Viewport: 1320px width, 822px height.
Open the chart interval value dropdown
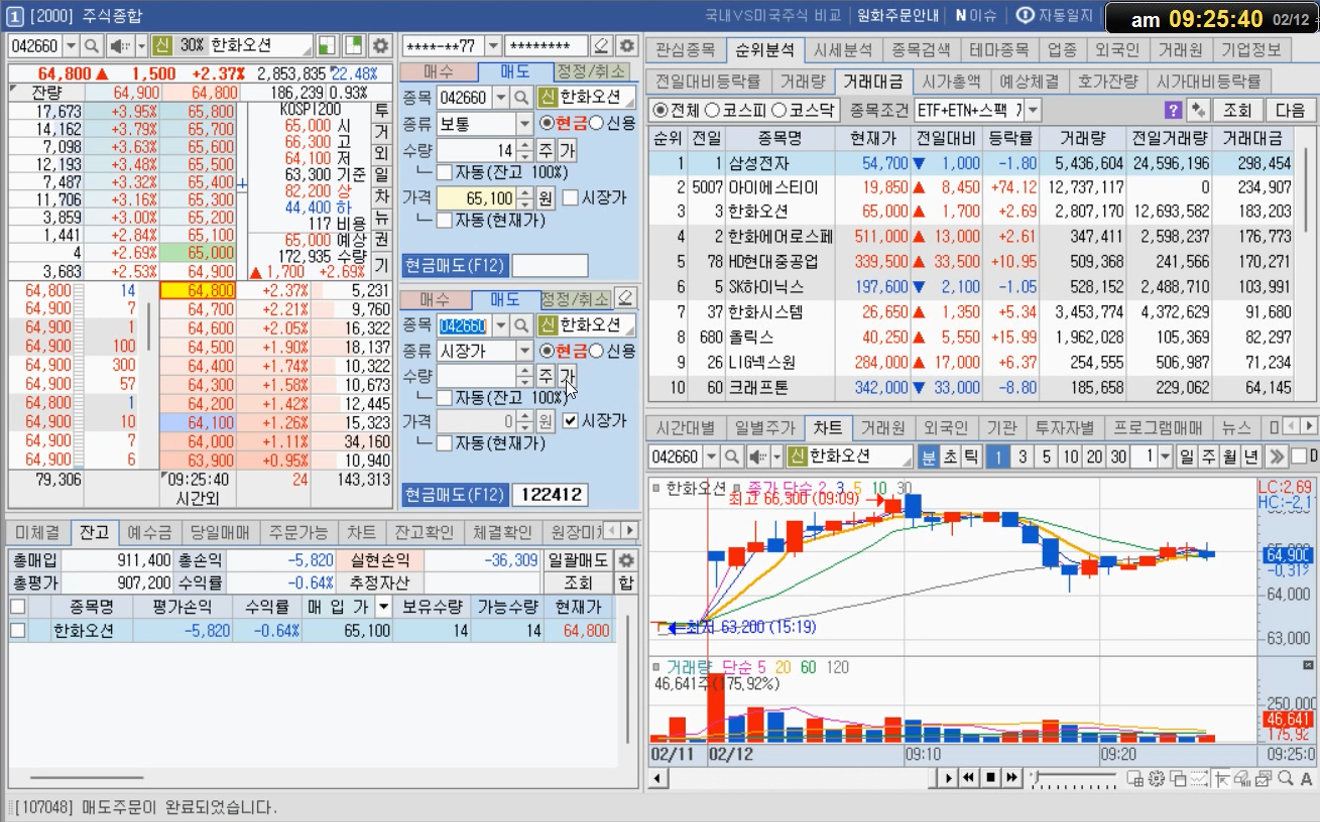click(1165, 456)
